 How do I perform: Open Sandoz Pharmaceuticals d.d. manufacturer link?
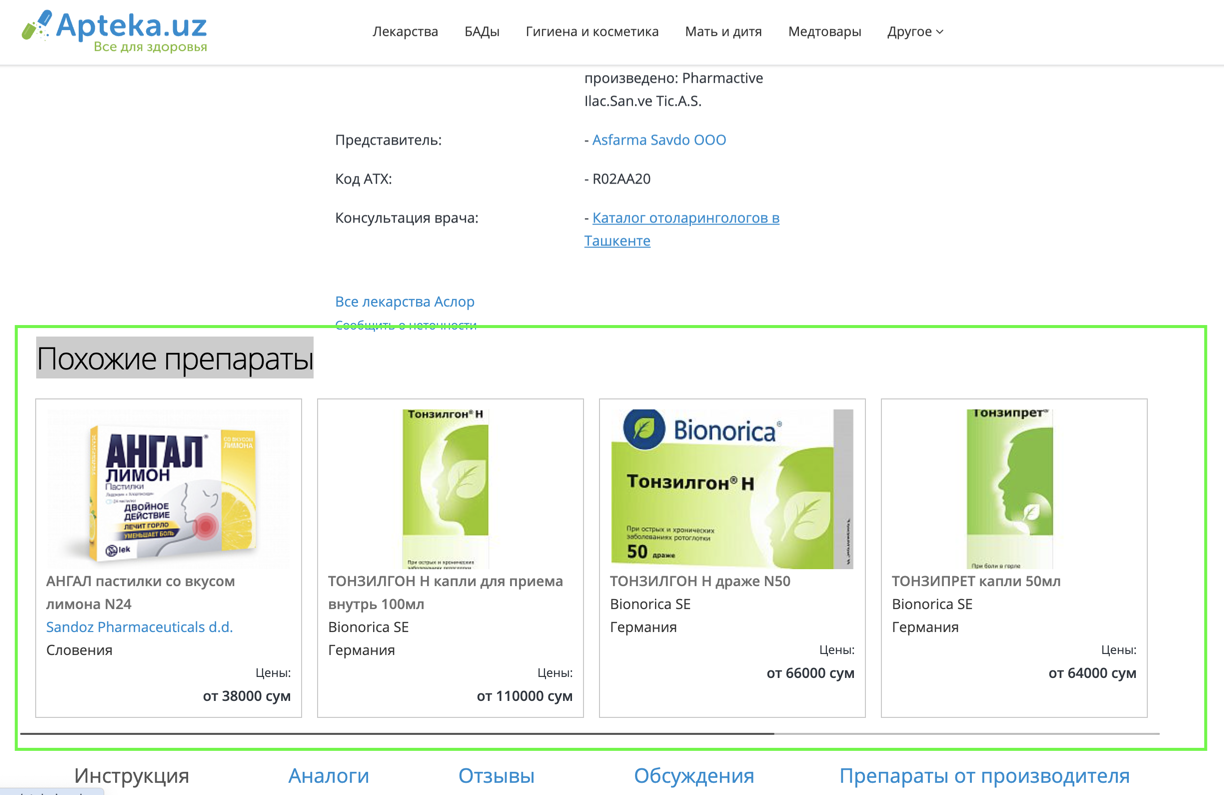[139, 627]
